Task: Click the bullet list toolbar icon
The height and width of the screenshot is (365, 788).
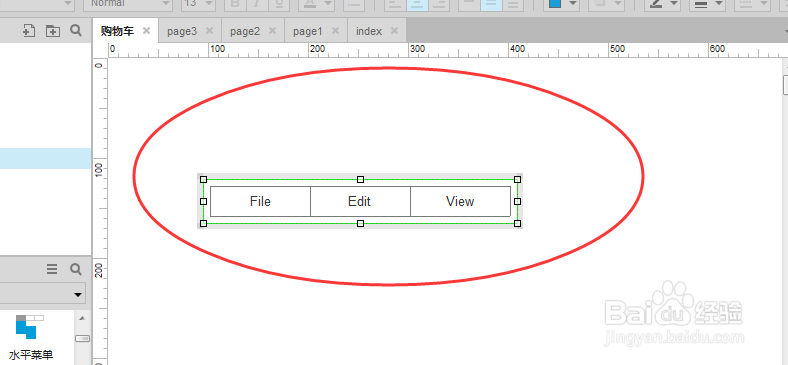Action: (354, 4)
